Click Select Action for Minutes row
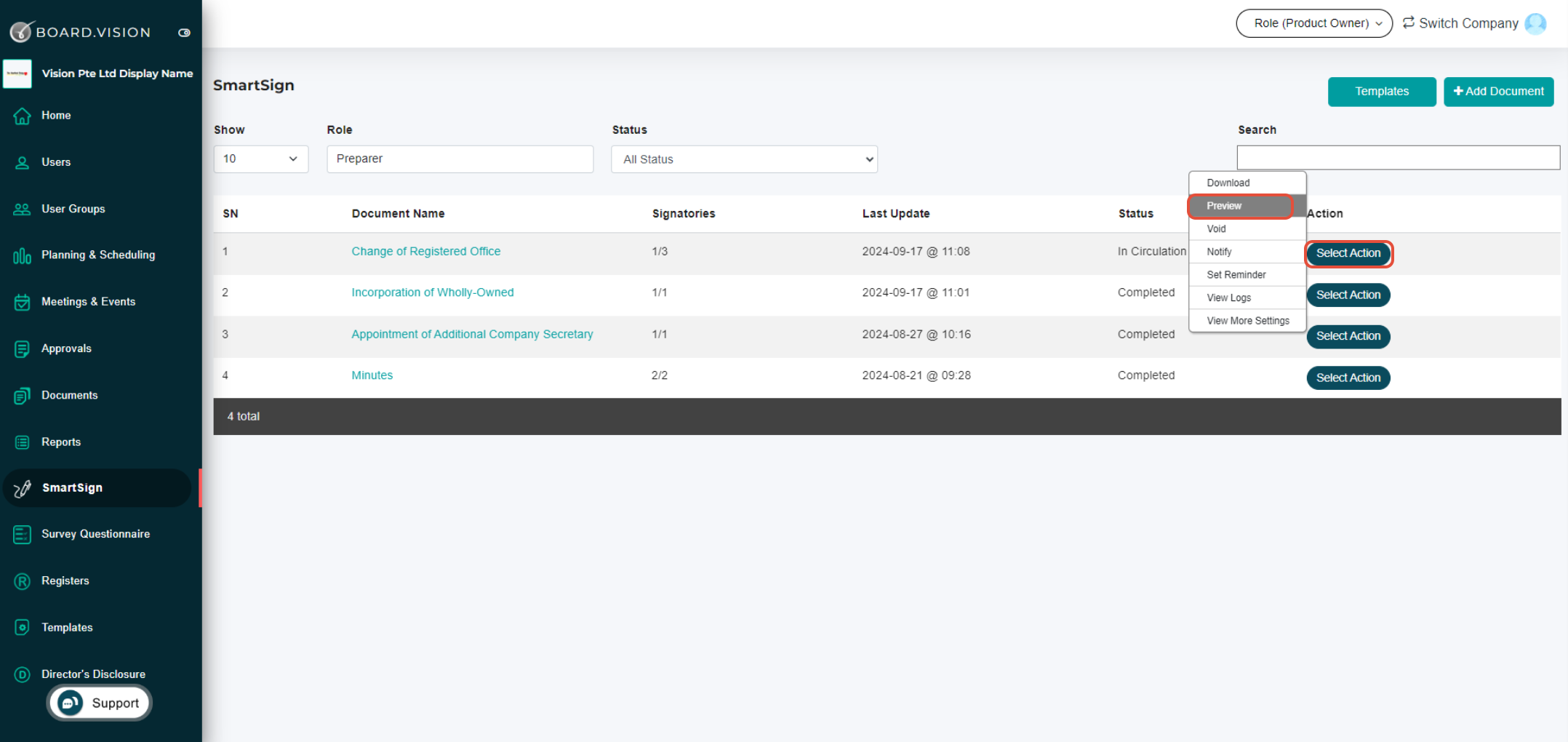Viewport: 1568px width, 742px height. (x=1348, y=378)
